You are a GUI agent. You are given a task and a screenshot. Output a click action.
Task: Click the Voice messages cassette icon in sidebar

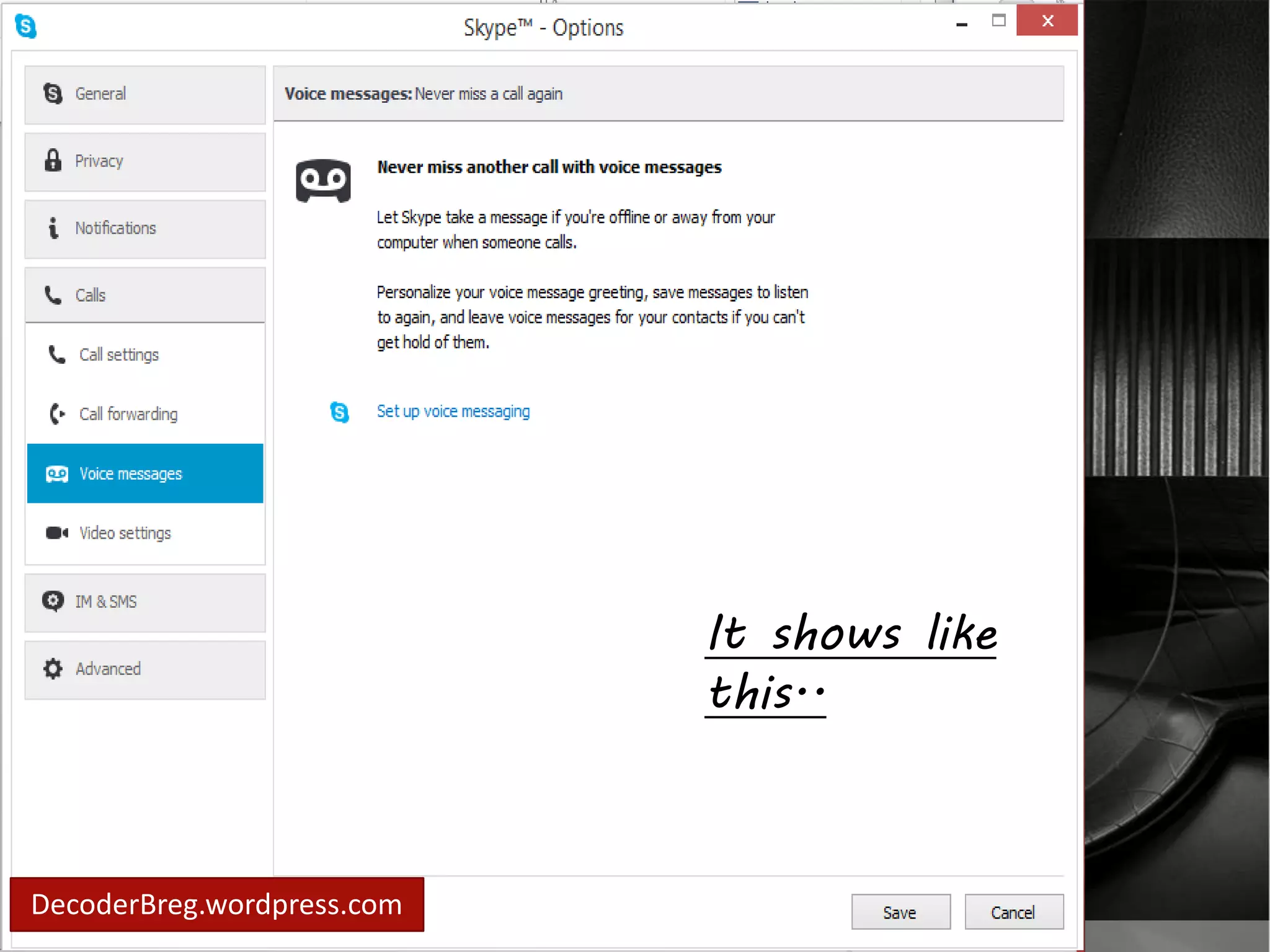click(x=57, y=474)
